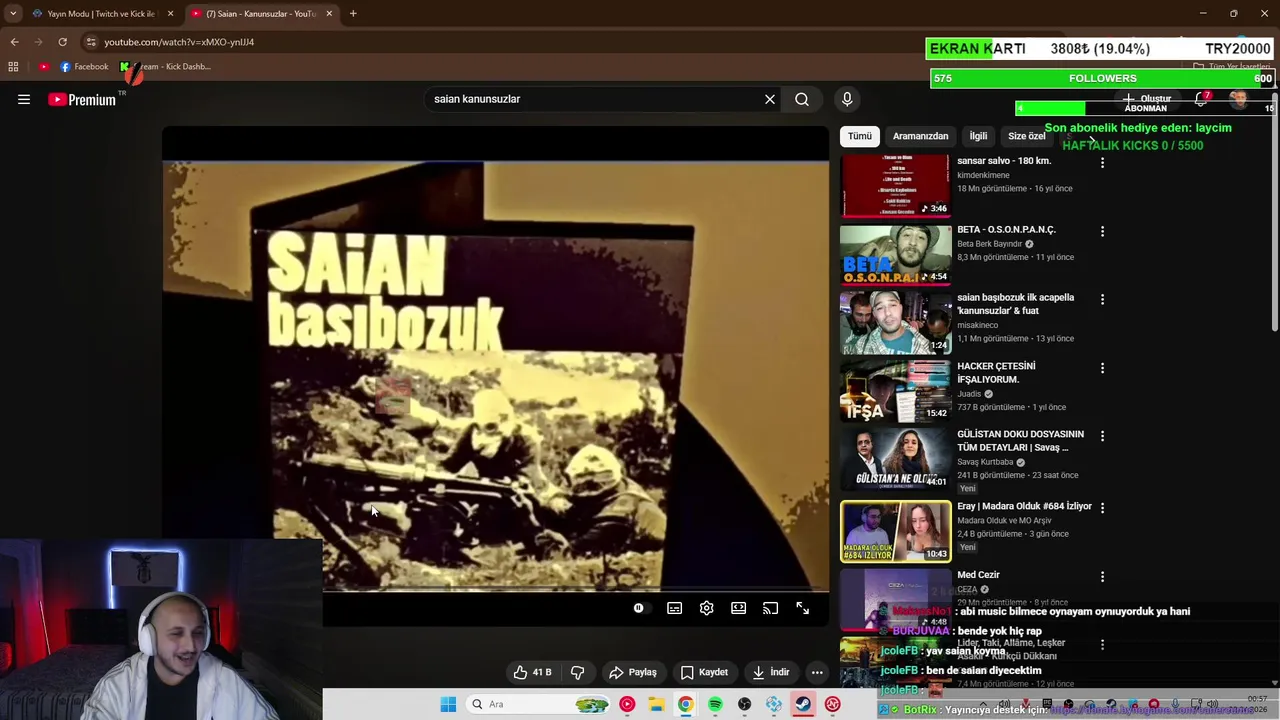1280x720 pixels.
Task: Visit the 'Savaş Kurtbaba' channel name
Action: [x=985, y=462]
